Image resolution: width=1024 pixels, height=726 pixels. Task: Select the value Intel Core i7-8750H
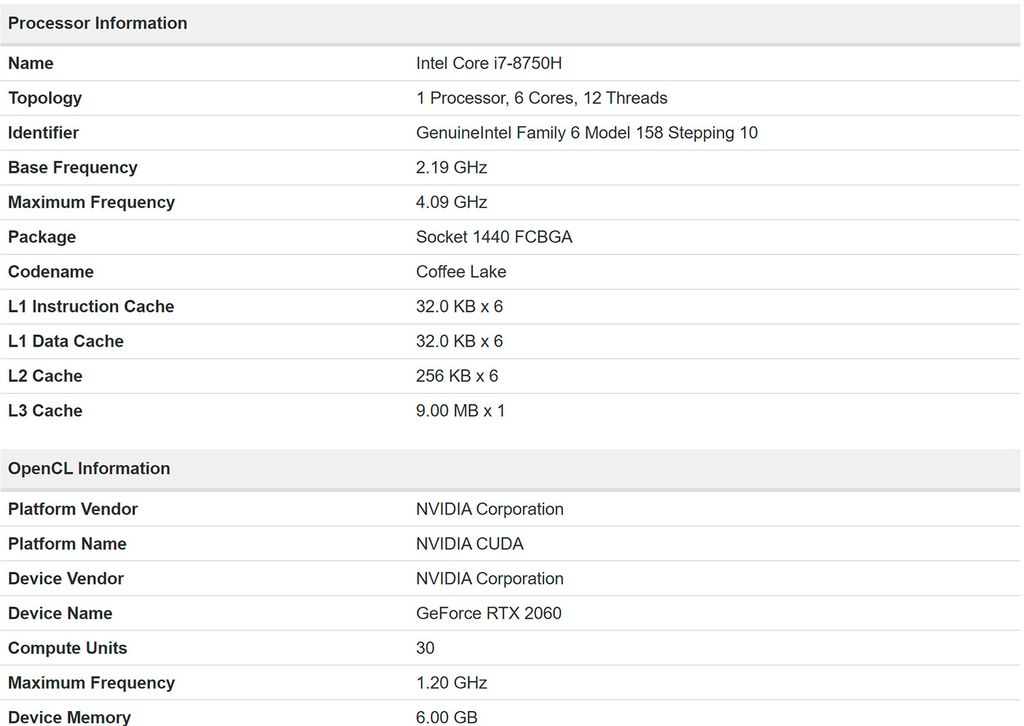[488, 63]
